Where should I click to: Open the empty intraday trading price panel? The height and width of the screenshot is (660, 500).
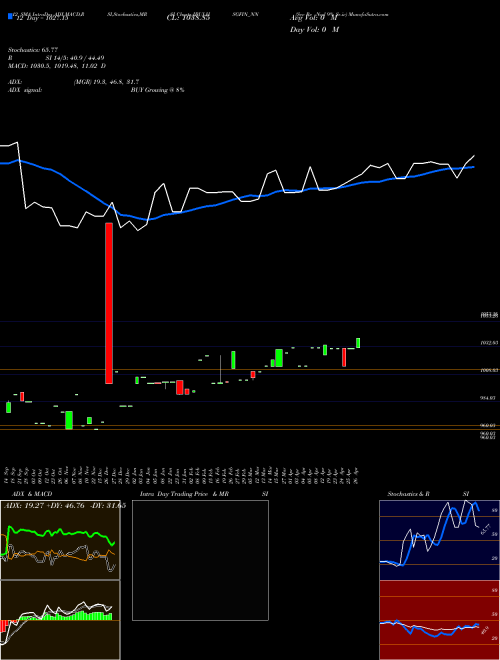click(x=200, y=560)
